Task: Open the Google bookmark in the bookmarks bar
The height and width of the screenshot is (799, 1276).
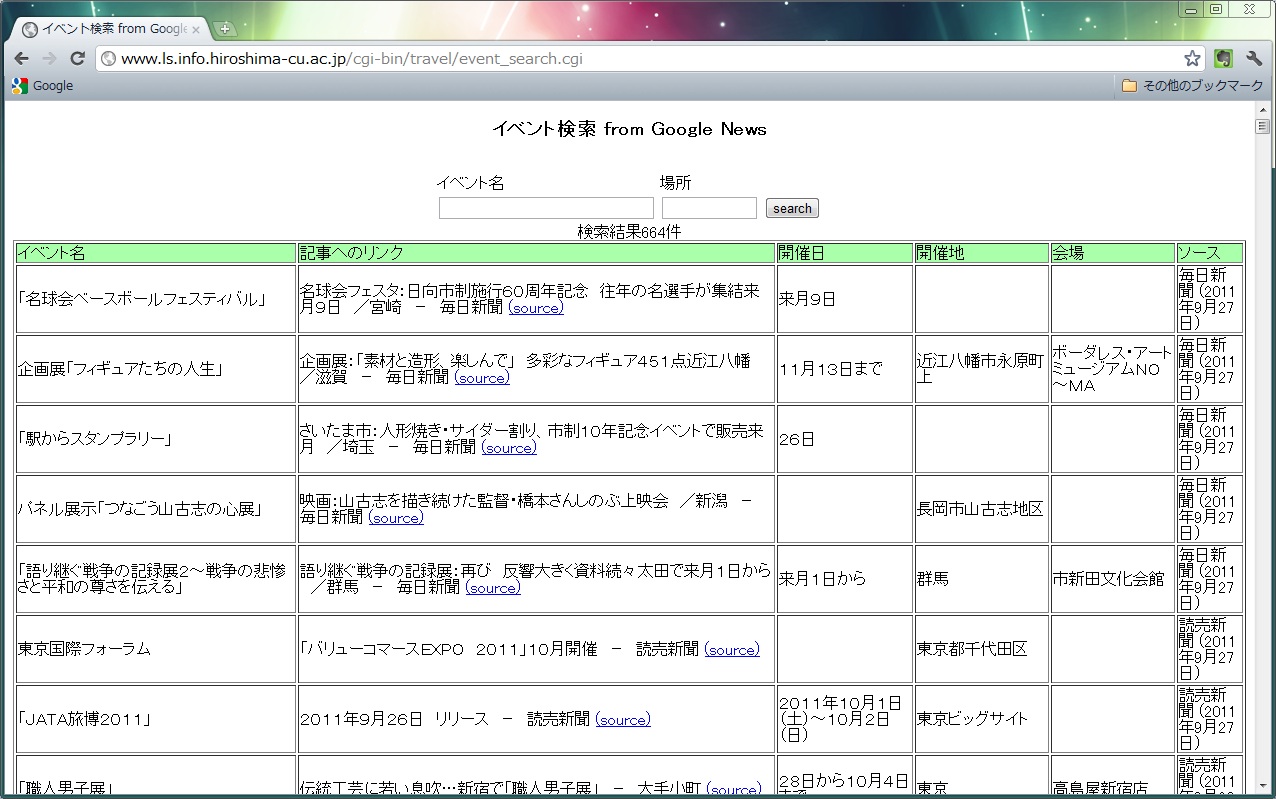Action: click(x=43, y=86)
